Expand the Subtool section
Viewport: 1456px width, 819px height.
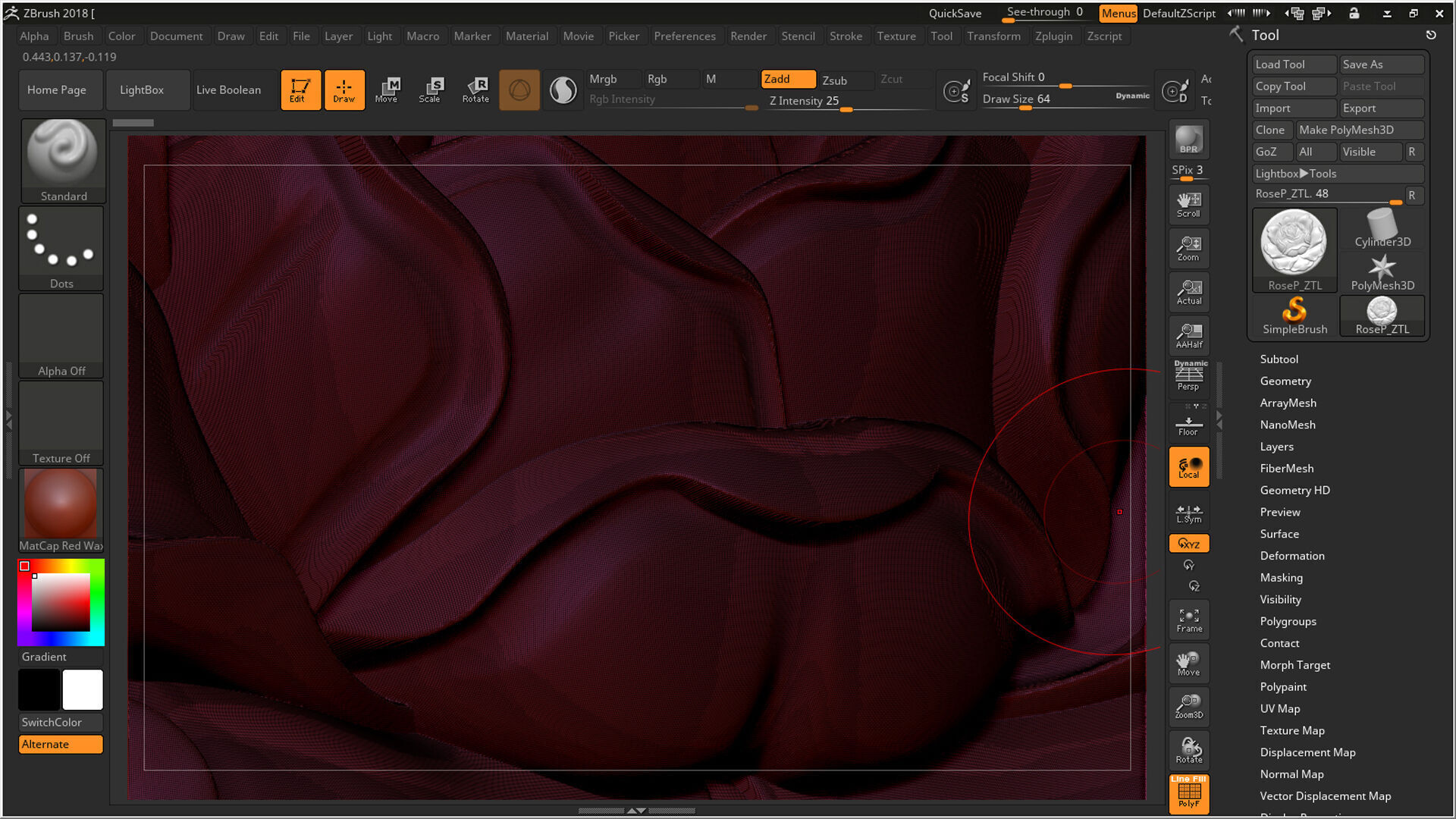1279,359
